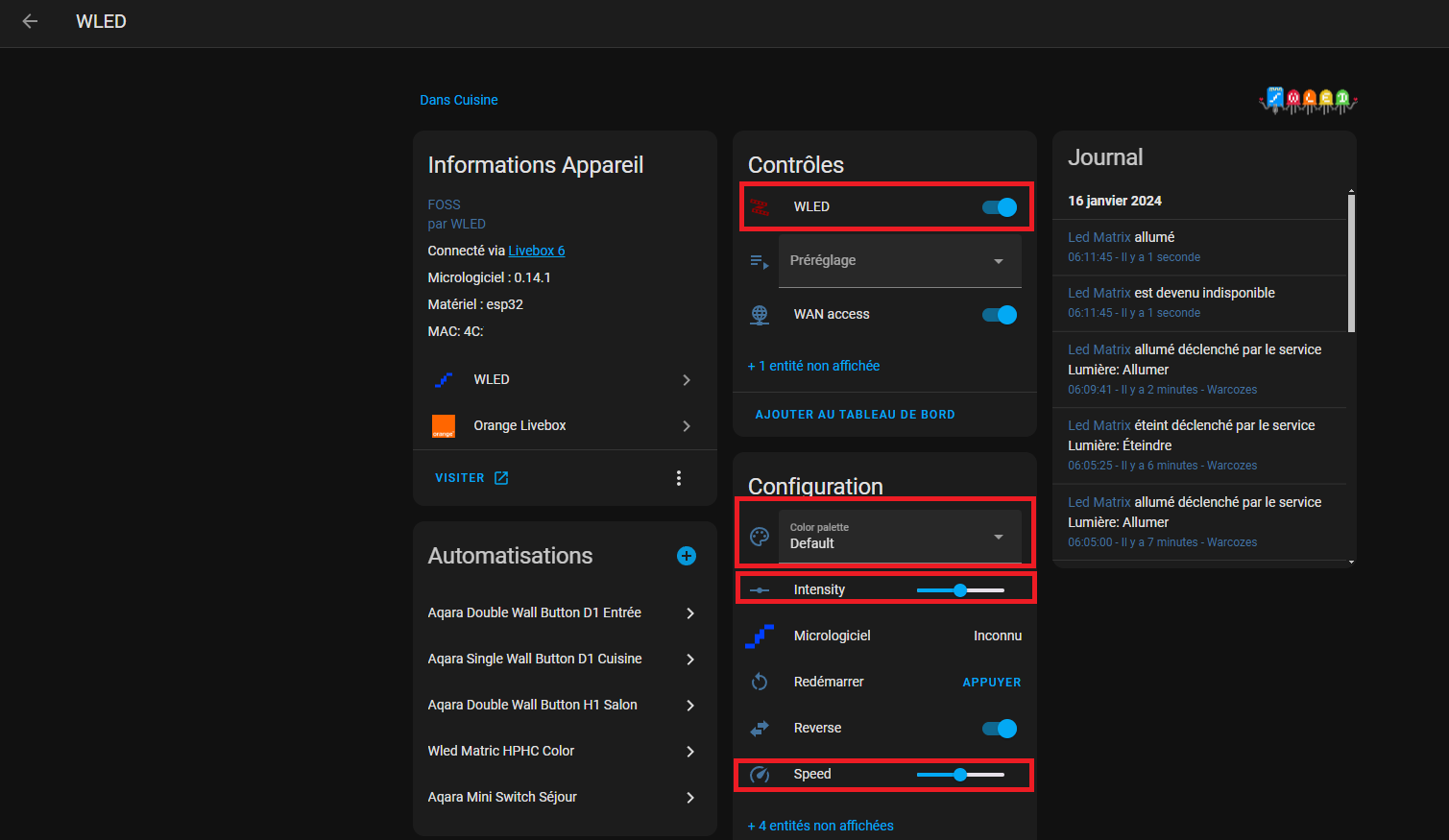Image resolution: width=1449 pixels, height=840 pixels.
Task: Expand the Orange Livebox row chevron
Action: click(687, 426)
